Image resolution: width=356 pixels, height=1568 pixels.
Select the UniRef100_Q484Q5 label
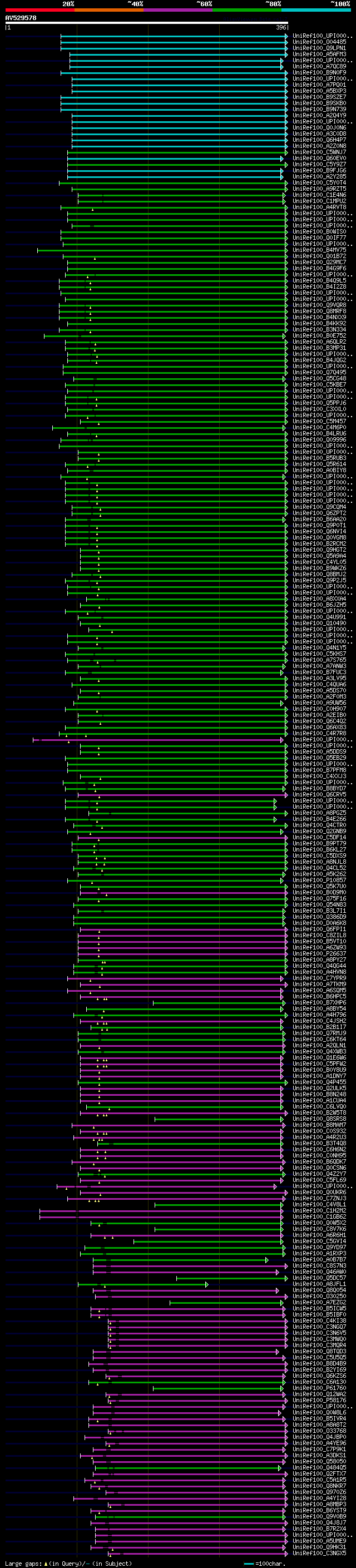click(319, 1467)
